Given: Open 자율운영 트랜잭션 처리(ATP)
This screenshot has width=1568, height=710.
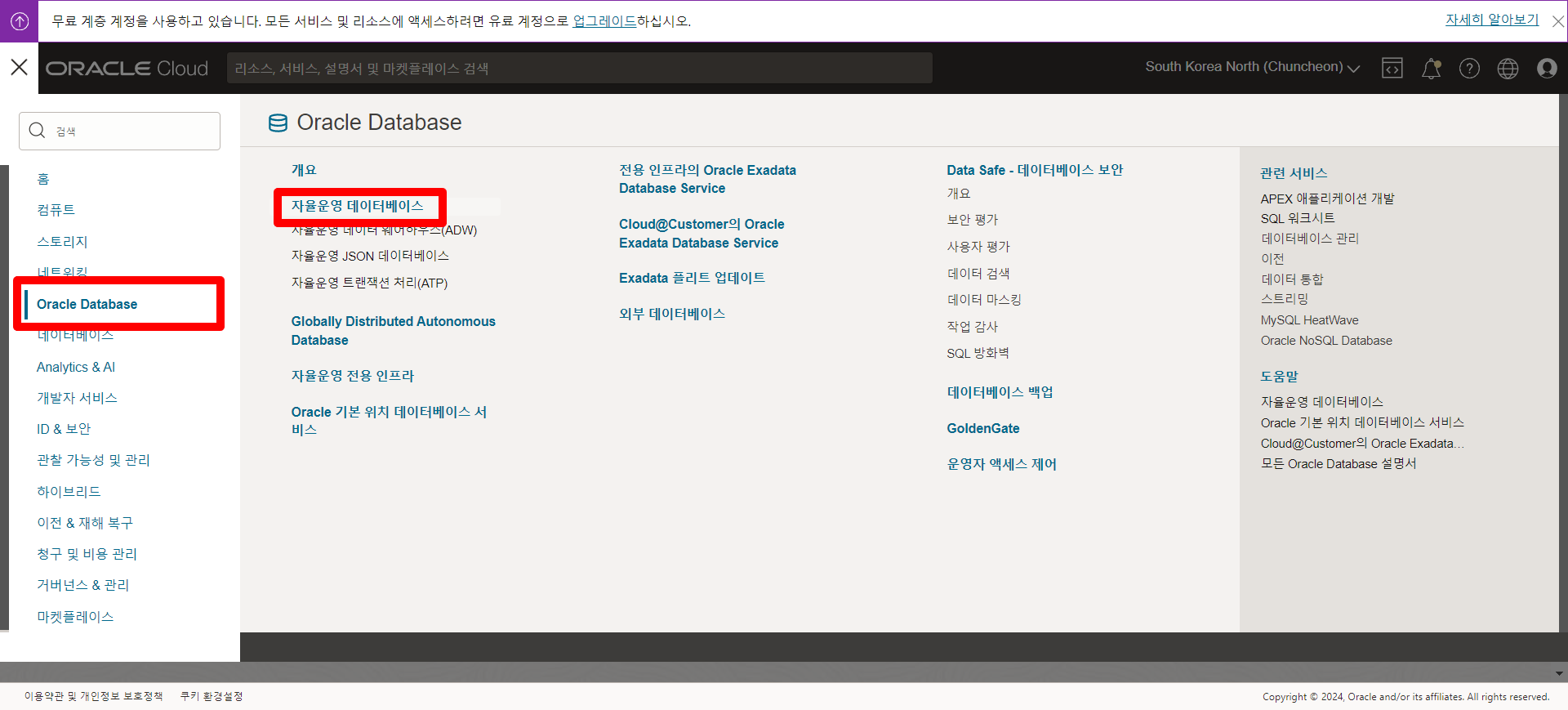Looking at the screenshot, I should click(x=369, y=283).
